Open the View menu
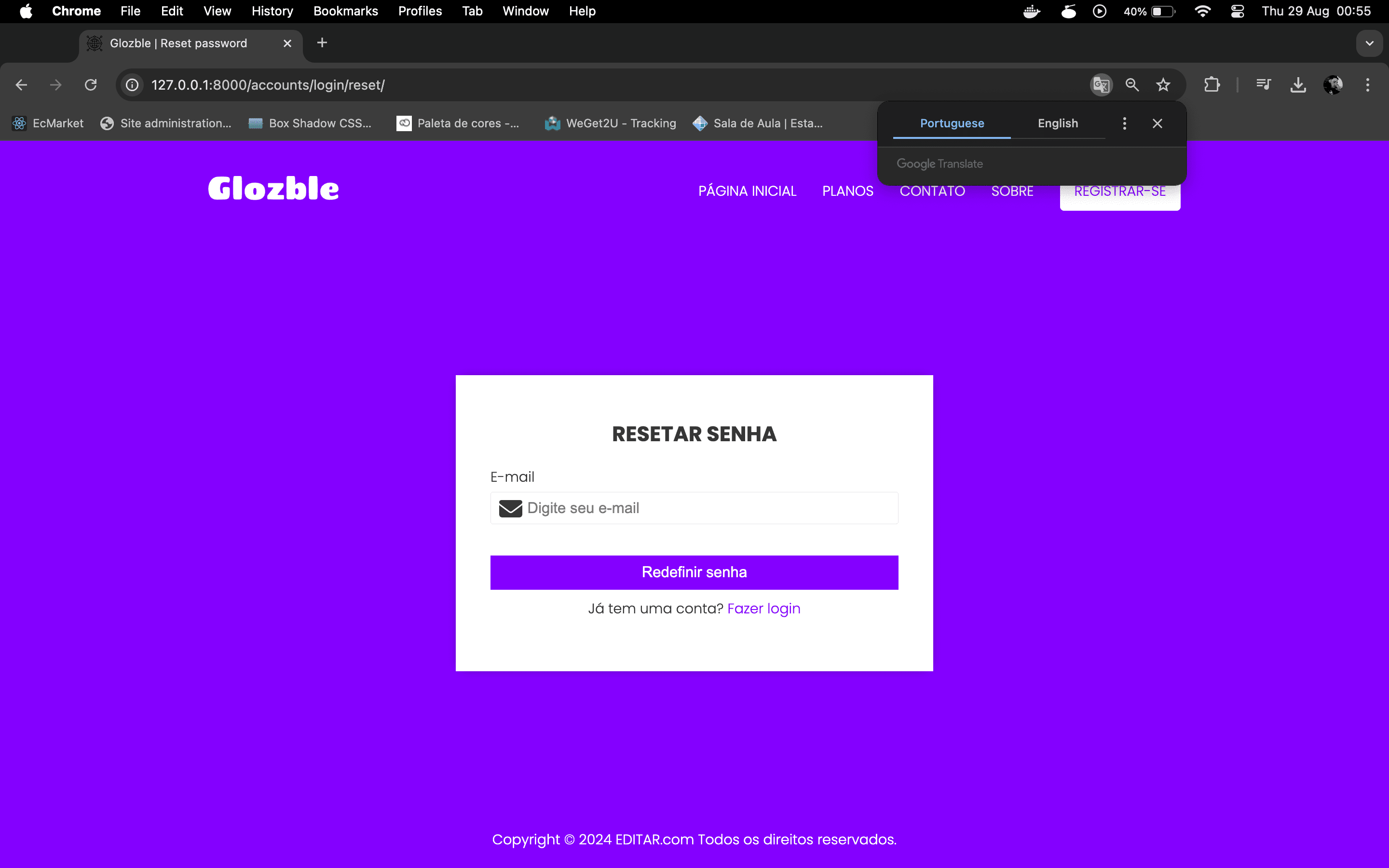 (217, 12)
